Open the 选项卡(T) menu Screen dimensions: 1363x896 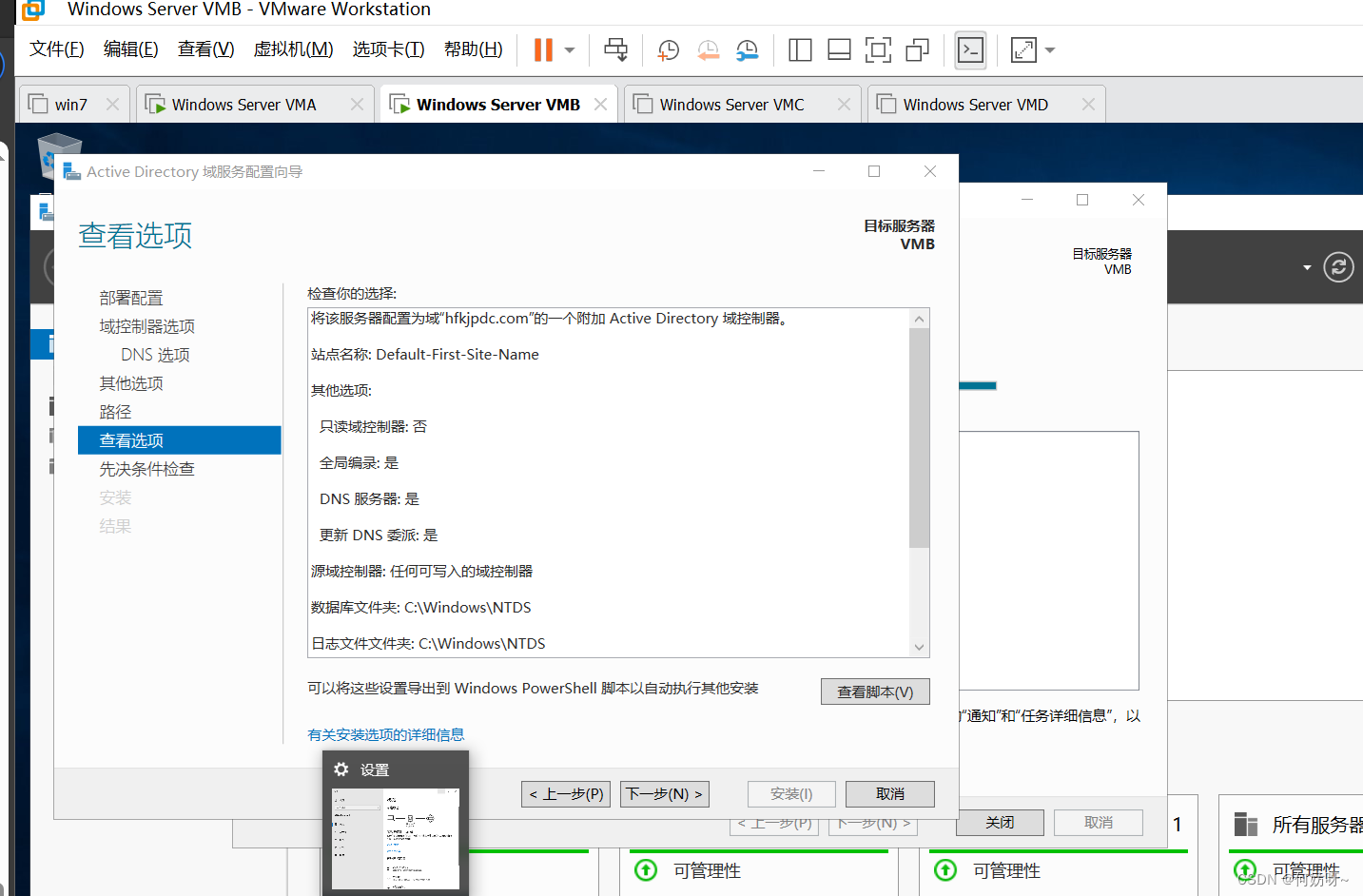click(x=388, y=49)
